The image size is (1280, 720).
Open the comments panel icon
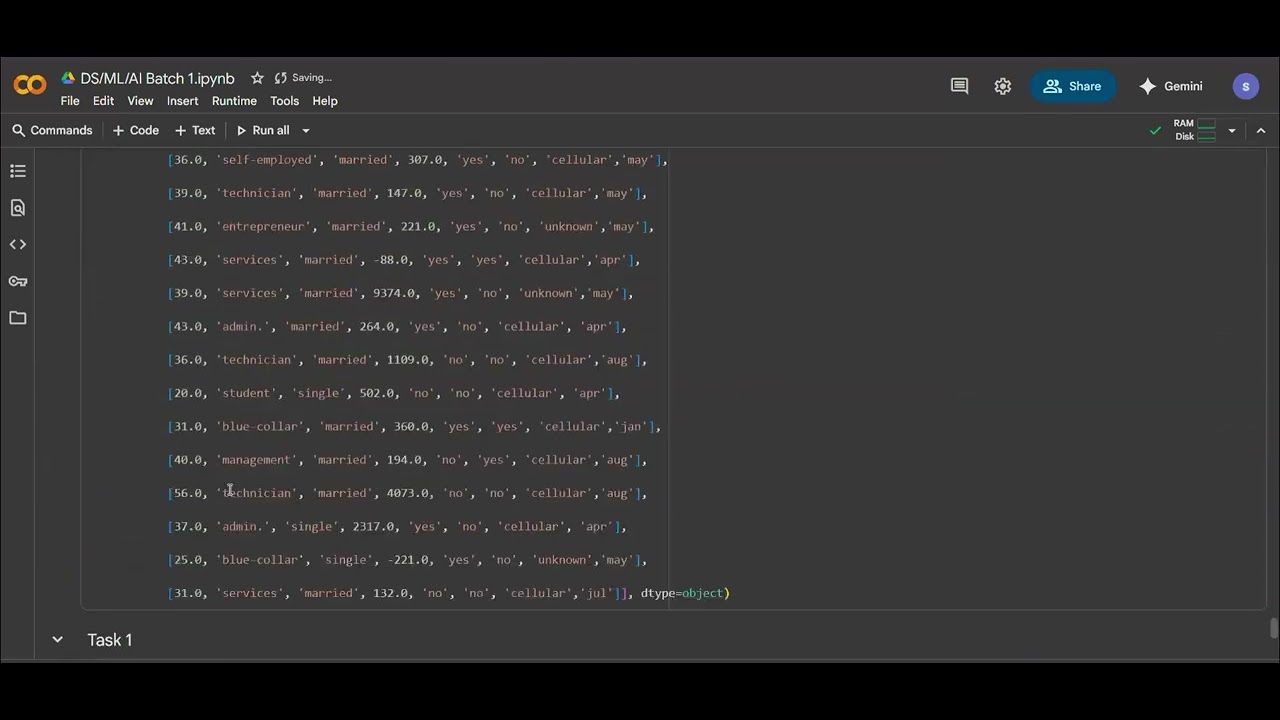959,86
